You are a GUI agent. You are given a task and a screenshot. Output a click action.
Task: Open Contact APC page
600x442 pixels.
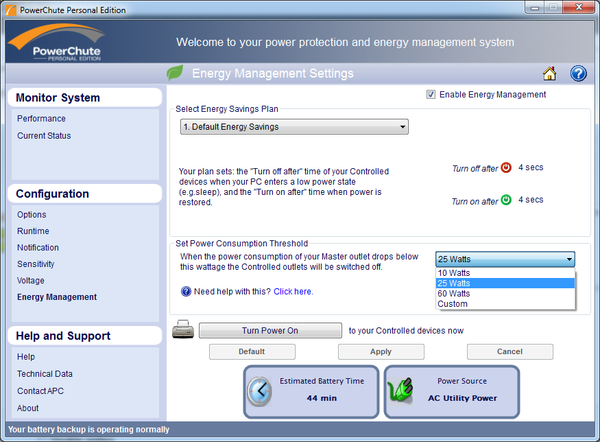coord(40,391)
